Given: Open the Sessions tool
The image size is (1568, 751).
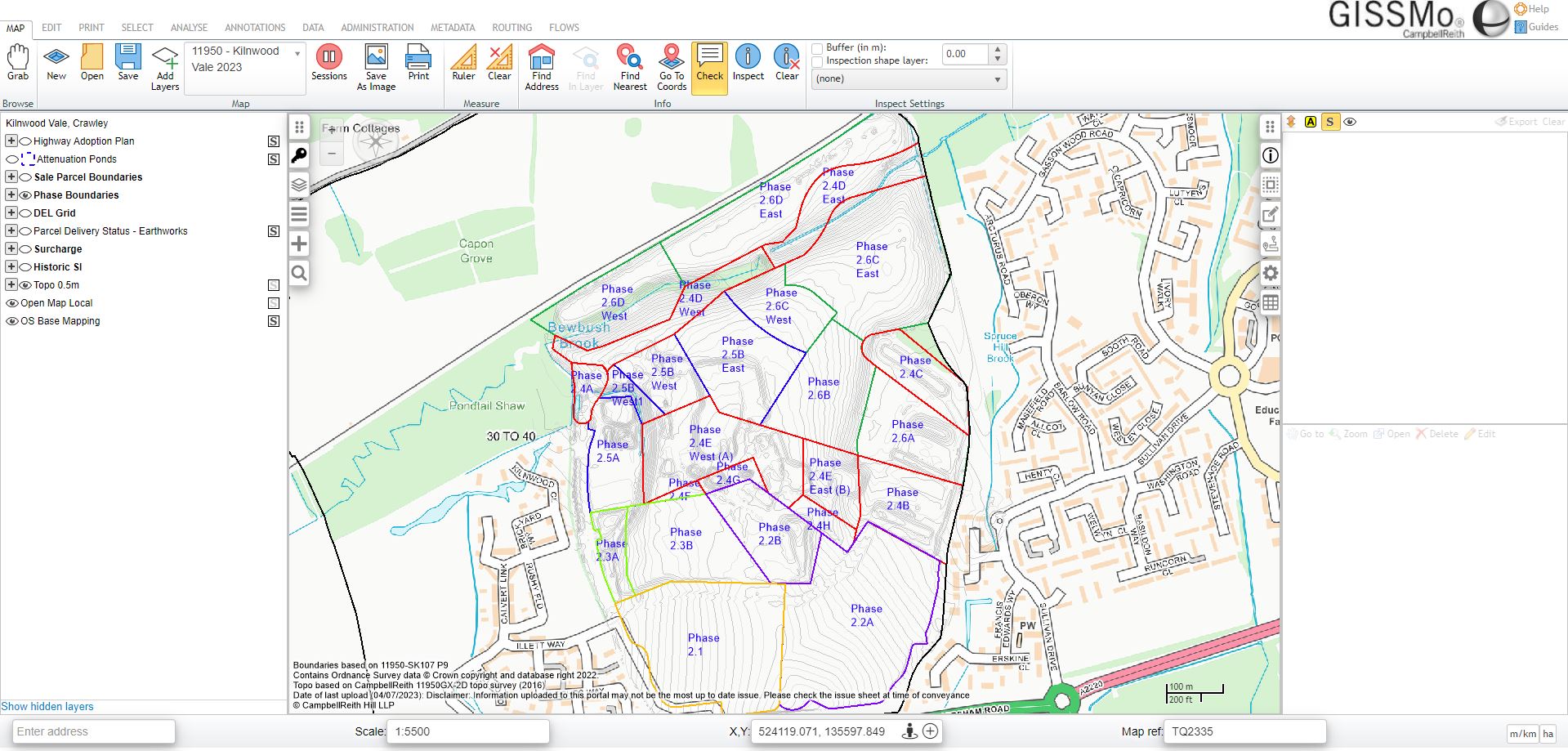Looking at the screenshot, I should [329, 63].
